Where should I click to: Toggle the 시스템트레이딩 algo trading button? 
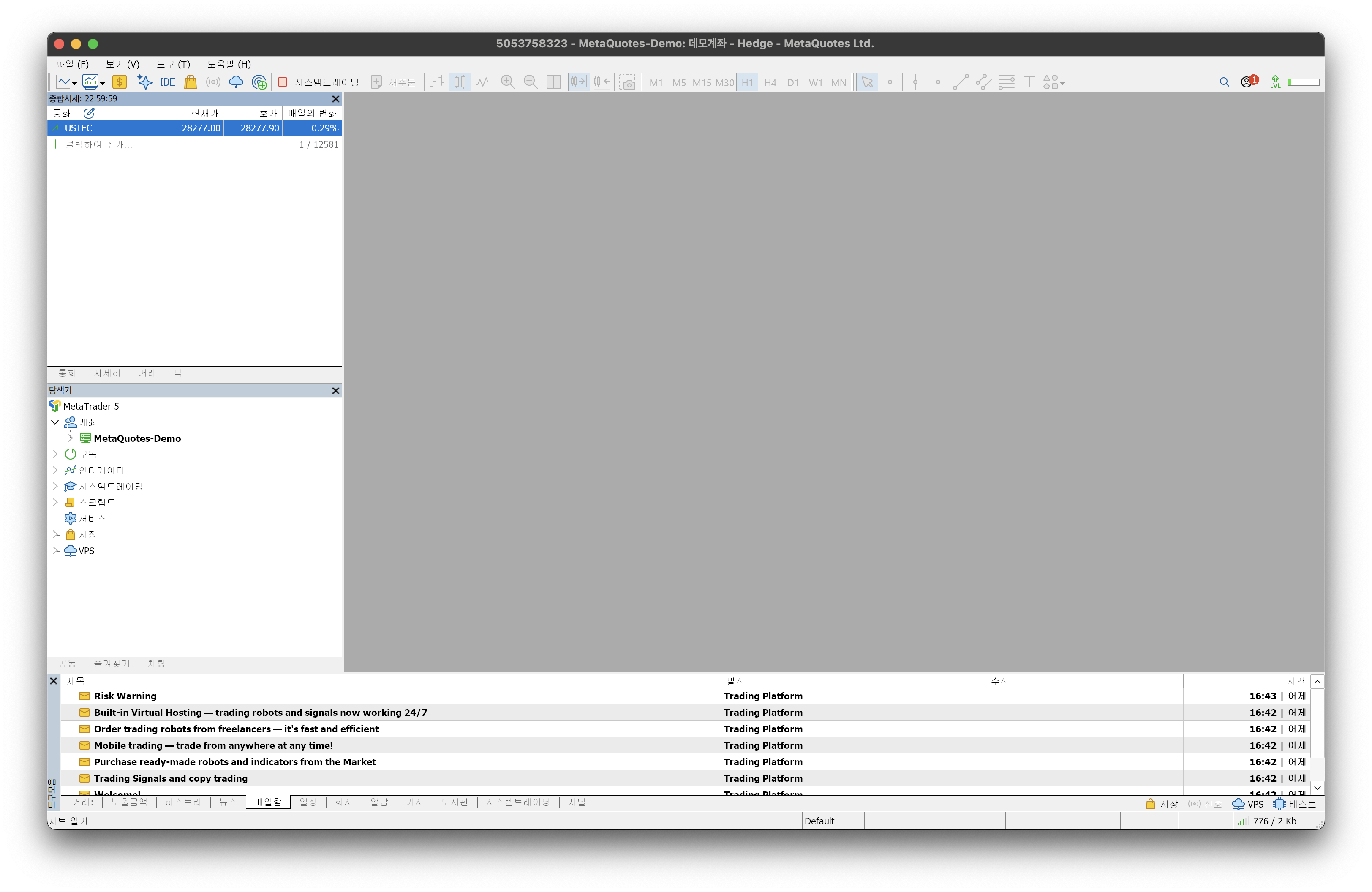[318, 82]
